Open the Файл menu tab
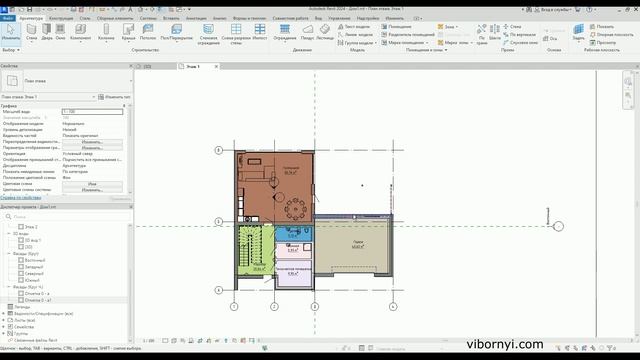The height and width of the screenshot is (360, 640). (8, 18)
